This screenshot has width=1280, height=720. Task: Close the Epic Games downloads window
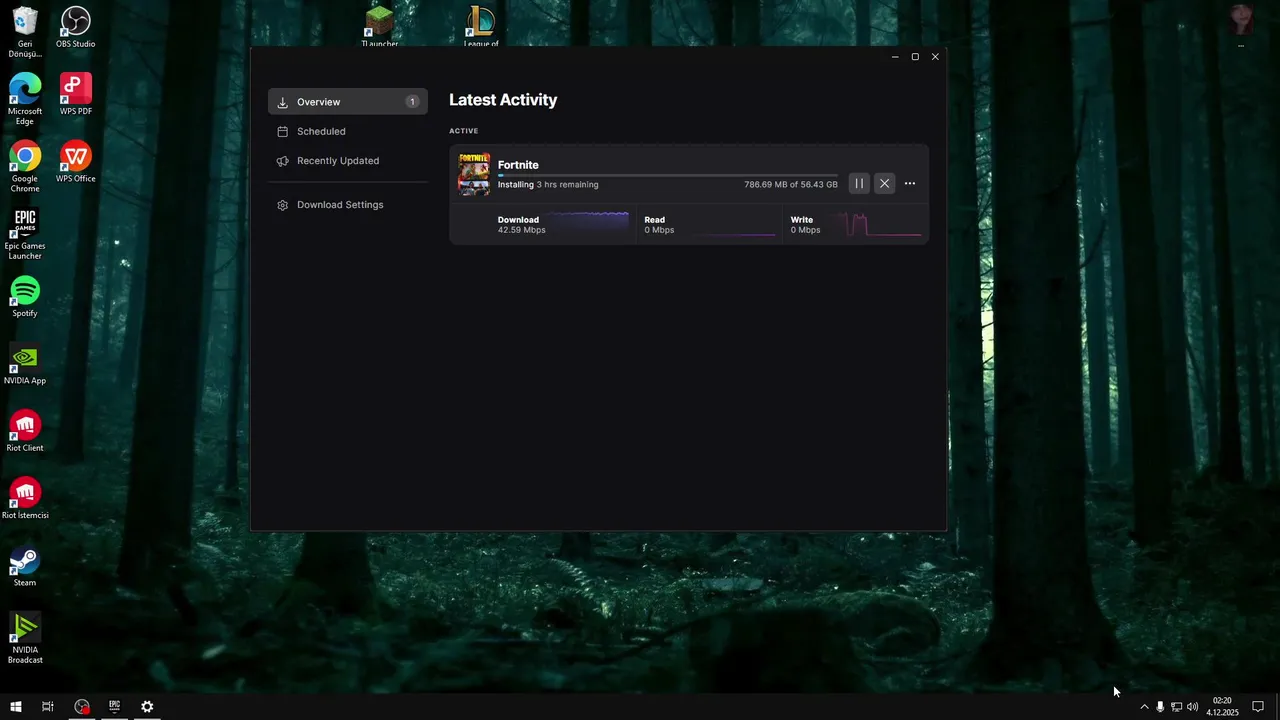(935, 57)
